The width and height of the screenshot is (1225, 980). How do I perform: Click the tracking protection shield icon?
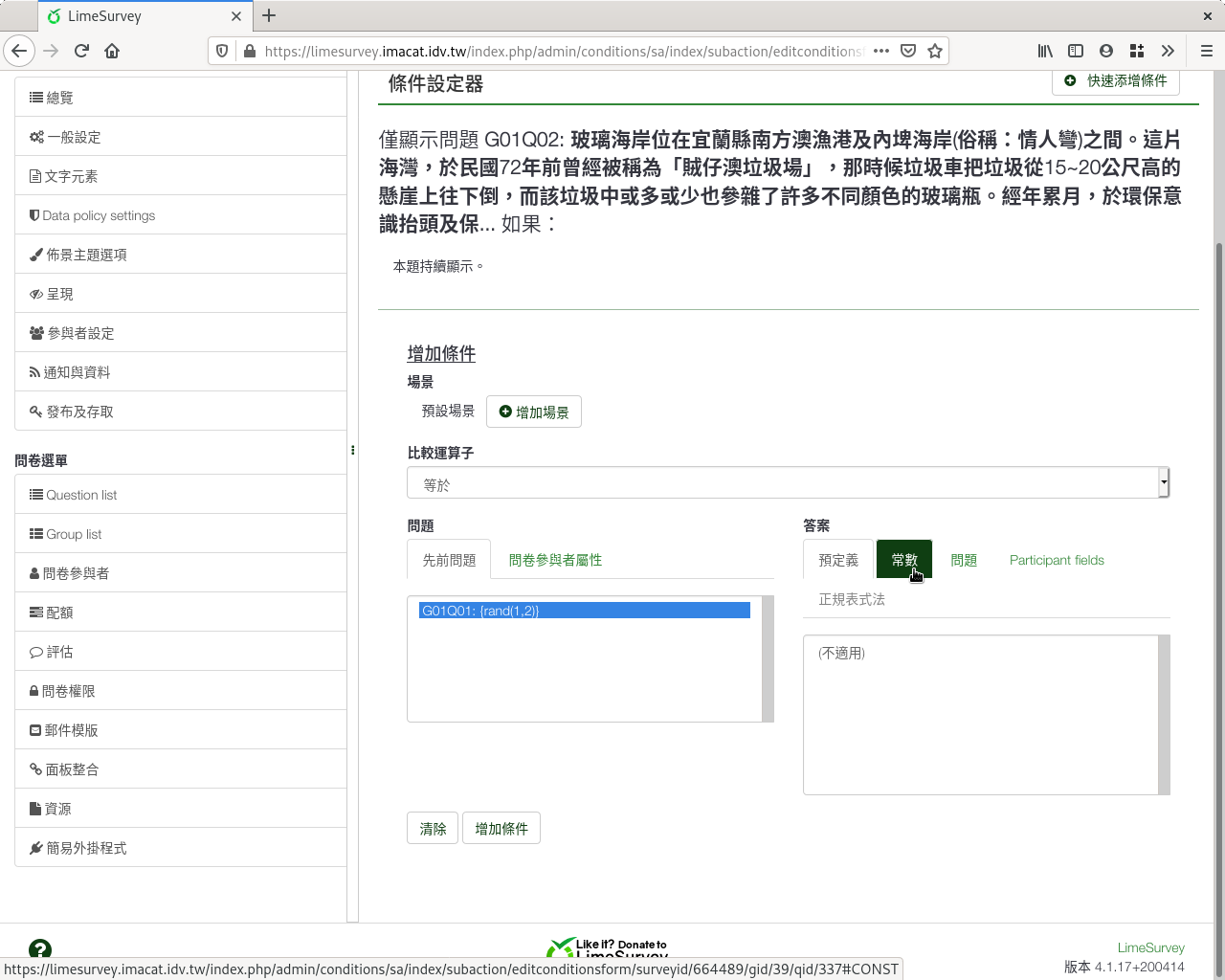(x=222, y=51)
